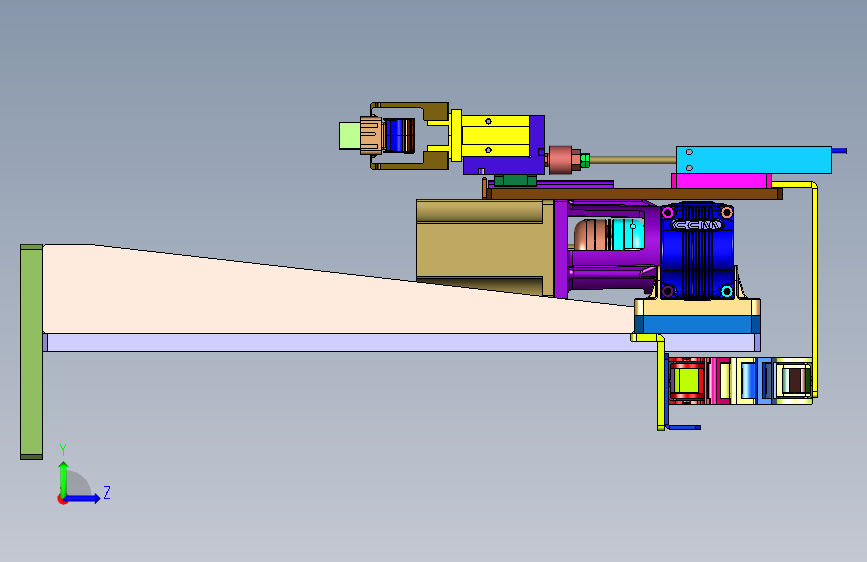Click the green Y axis of triad
This screenshot has width=867, height=562.
64,479
